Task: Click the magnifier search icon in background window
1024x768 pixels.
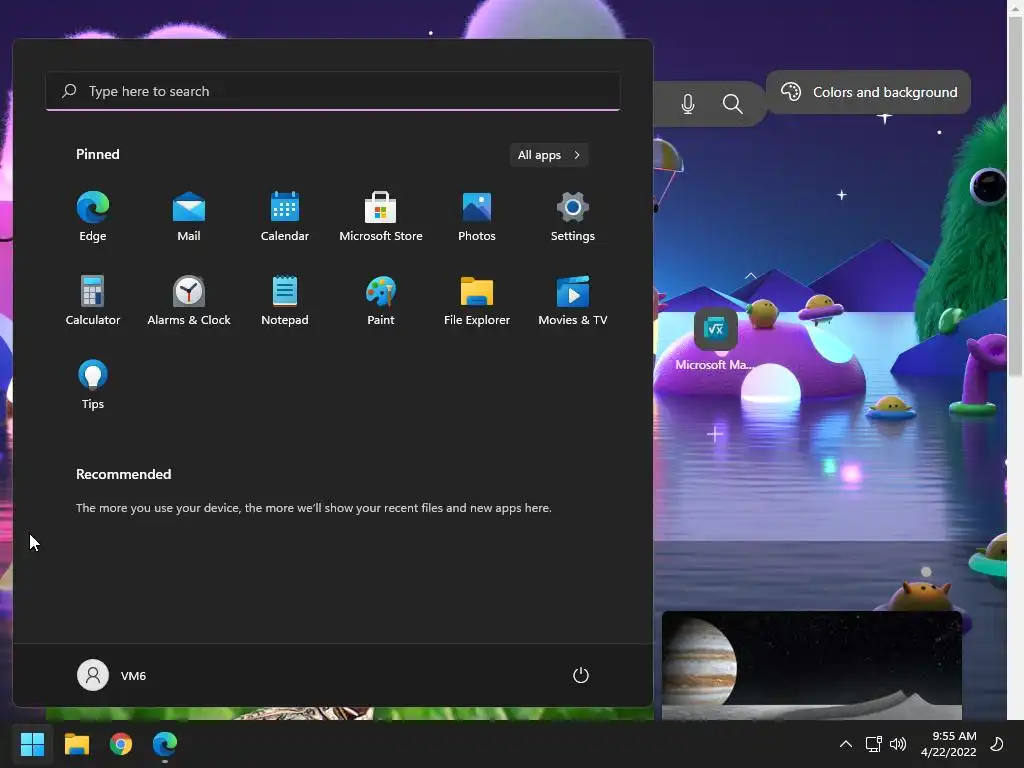Action: pyautogui.click(x=733, y=104)
